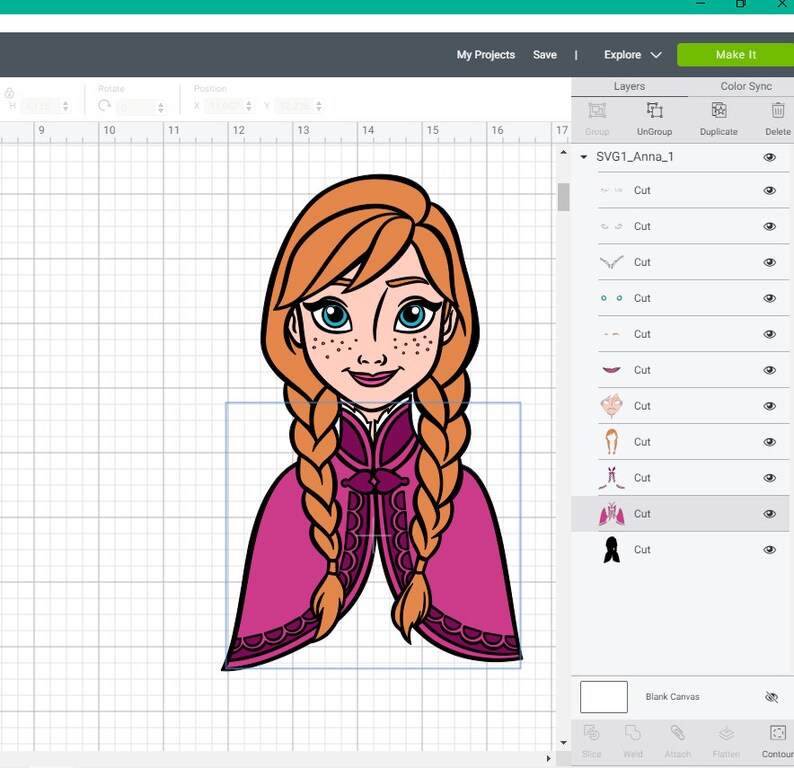Image resolution: width=794 pixels, height=768 pixels.
Task: Select the blue eyes layer thumbnail
Action: tap(611, 298)
